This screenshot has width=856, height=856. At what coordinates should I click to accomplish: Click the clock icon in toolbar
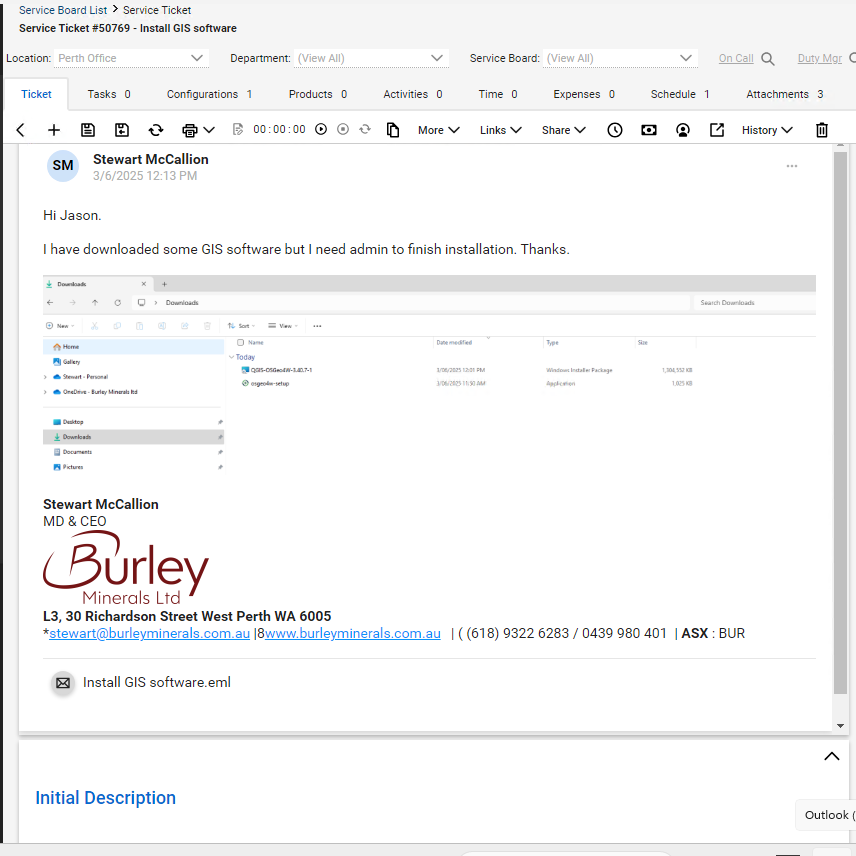click(615, 130)
